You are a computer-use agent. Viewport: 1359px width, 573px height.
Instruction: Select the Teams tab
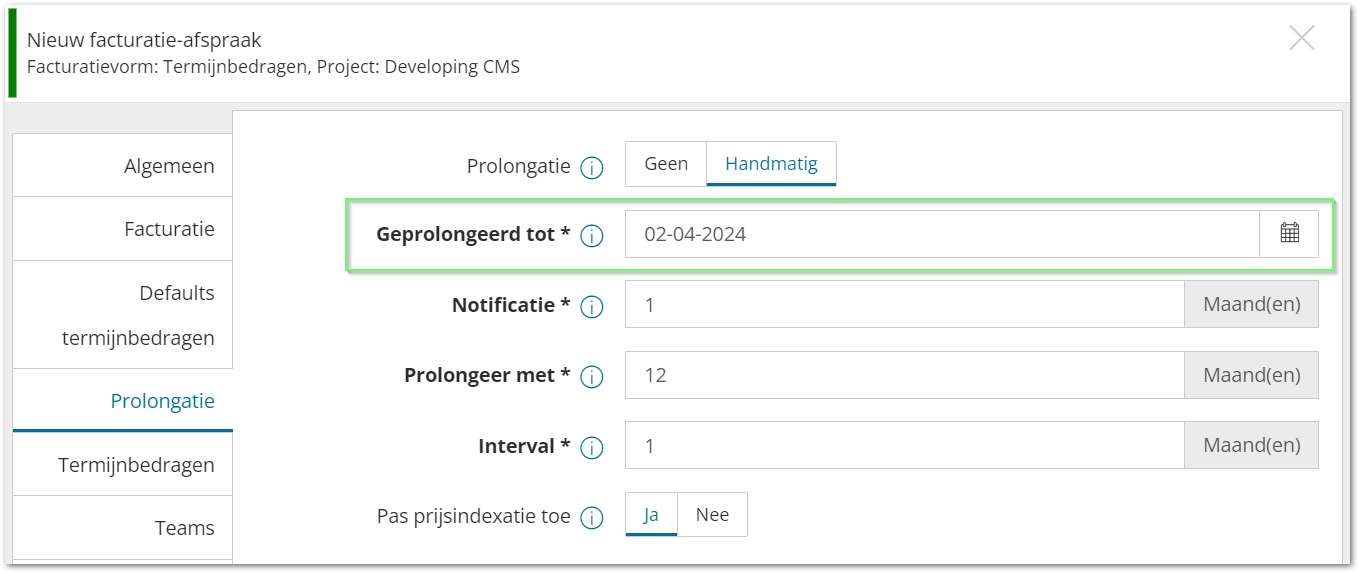click(x=123, y=528)
